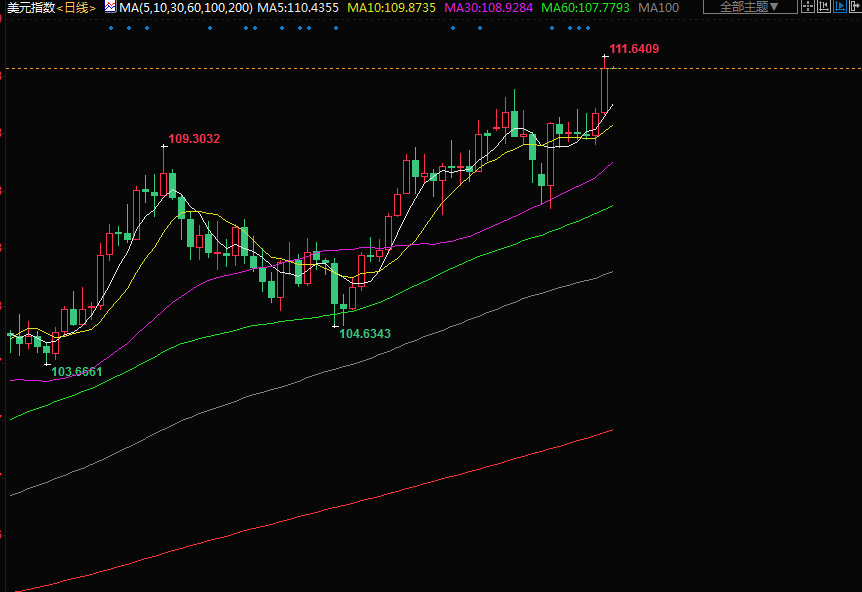Open the 全部主题 dropdown
This screenshot has height=592, width=862.
pos(749,7)
